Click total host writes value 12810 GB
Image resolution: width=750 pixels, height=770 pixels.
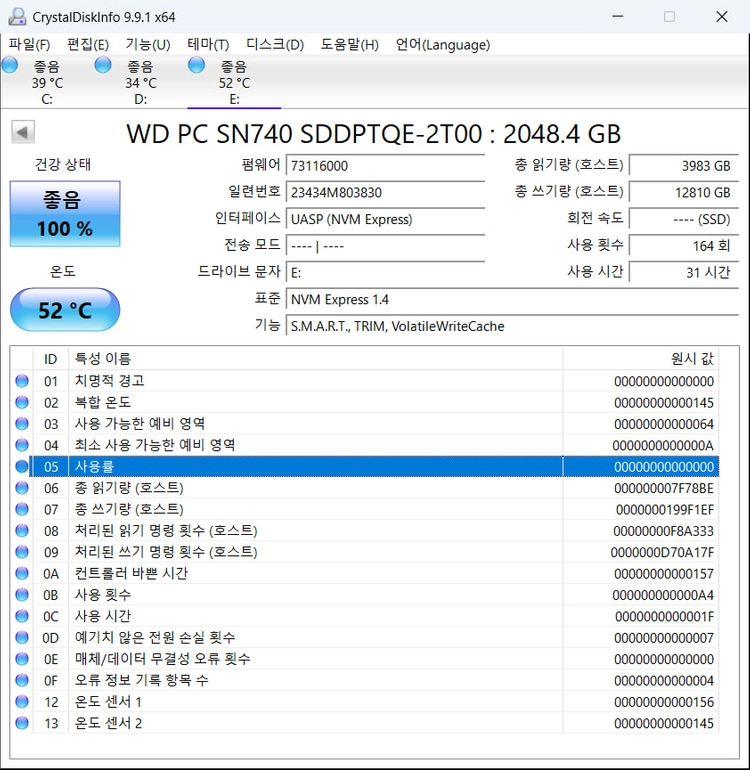pyautogui.click(x=684, y=192)
